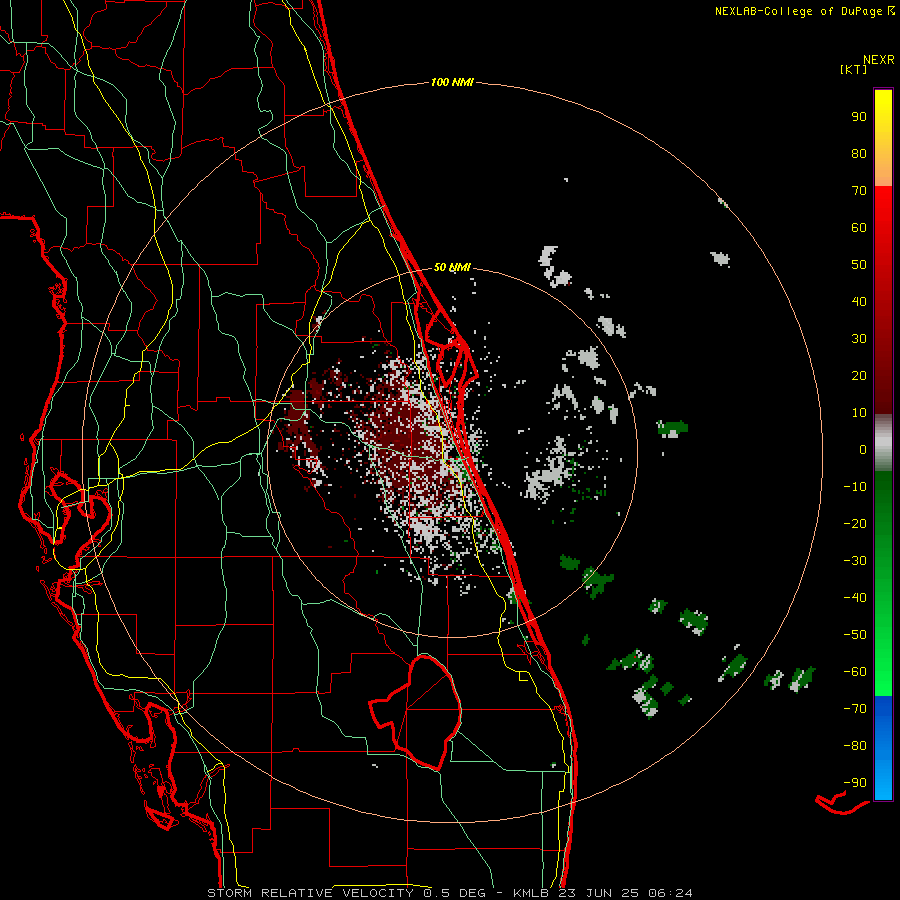Image resolution: width=900 pixels, height=900 pixels.
Task: Click the blue bottom segment of the color bar
Action: click(883, 748)
